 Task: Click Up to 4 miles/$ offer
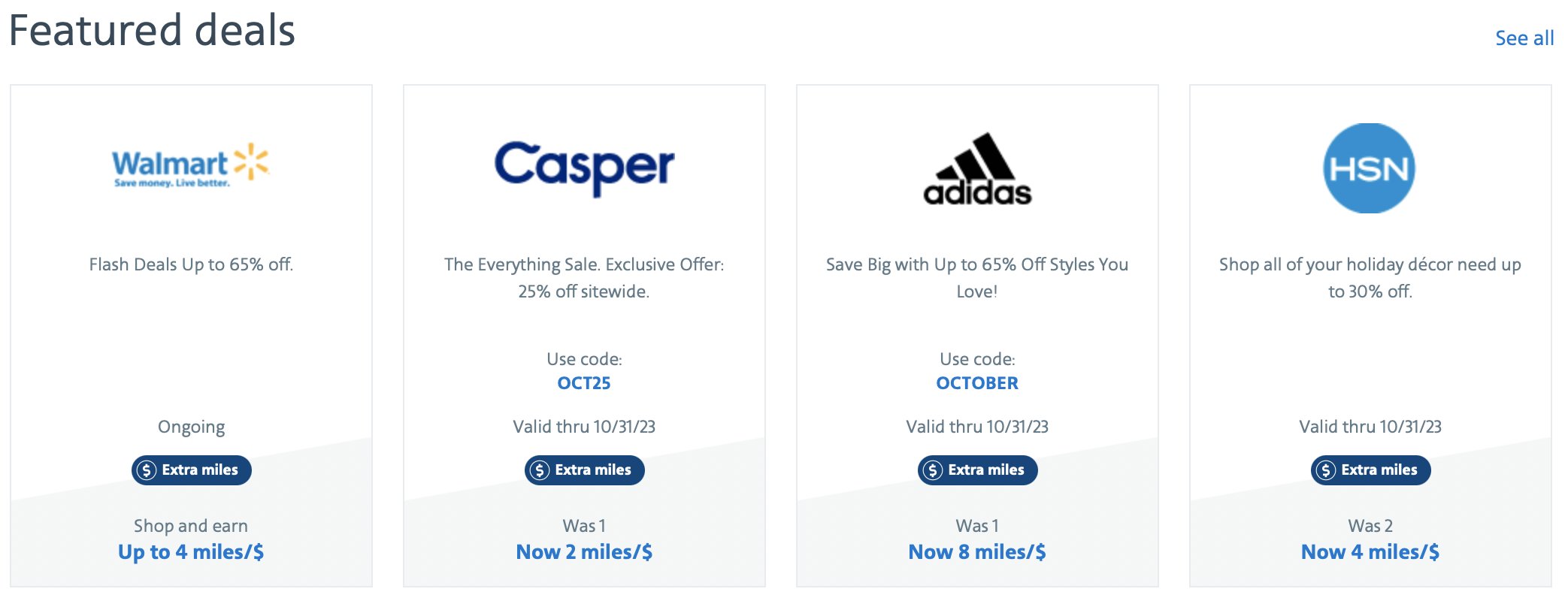click(191, 552)
